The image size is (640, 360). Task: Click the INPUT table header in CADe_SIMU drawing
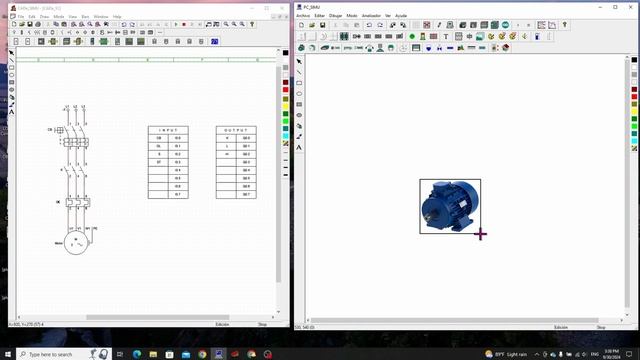(168, 130)
